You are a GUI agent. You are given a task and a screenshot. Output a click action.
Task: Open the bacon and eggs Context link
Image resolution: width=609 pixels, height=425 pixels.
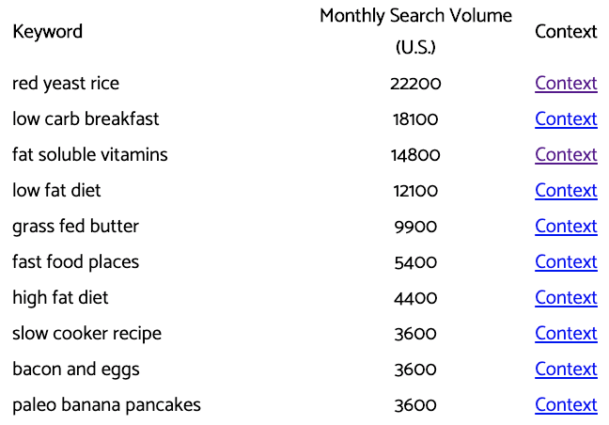tap(565, 369)
